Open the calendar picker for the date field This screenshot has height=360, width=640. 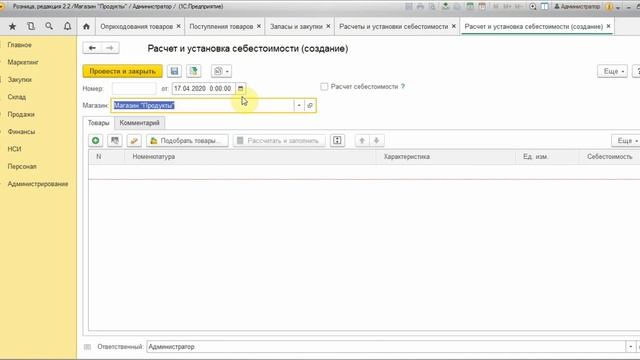pos(240,89)
